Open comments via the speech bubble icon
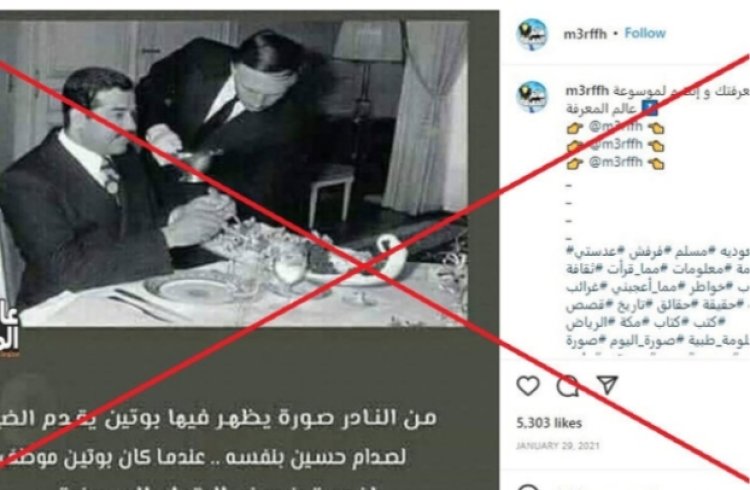The width and height of the screenshot is (750, 490). point(568,386)
